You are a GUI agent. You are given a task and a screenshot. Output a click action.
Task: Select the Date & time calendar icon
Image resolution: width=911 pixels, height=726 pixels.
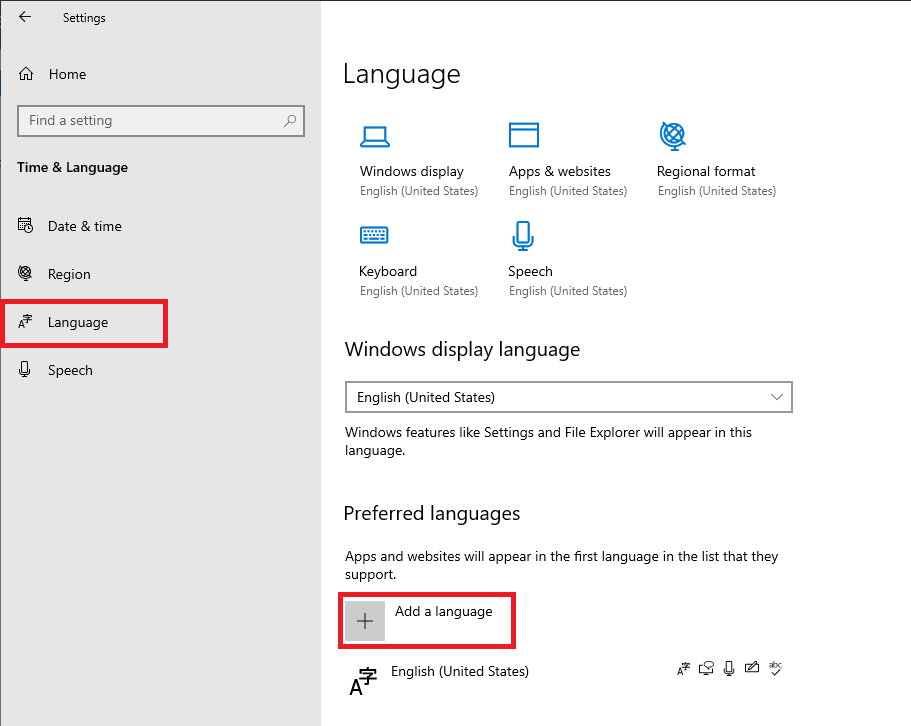(x=26, y=225)
